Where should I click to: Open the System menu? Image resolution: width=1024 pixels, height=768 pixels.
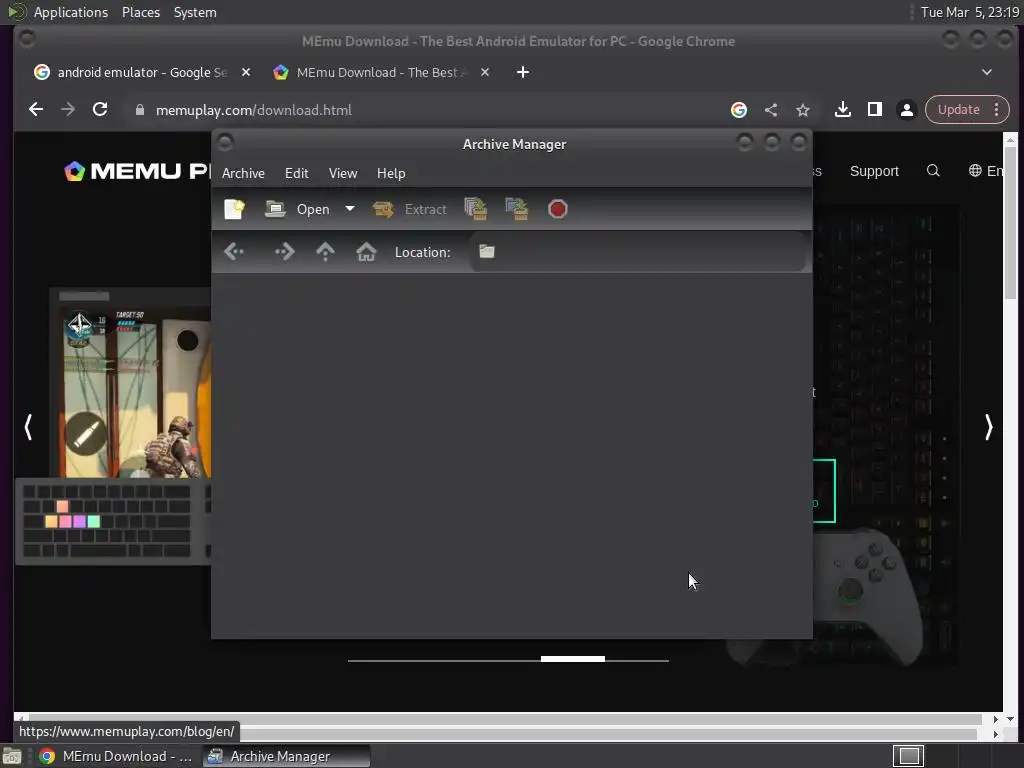[x=195, y=12]
